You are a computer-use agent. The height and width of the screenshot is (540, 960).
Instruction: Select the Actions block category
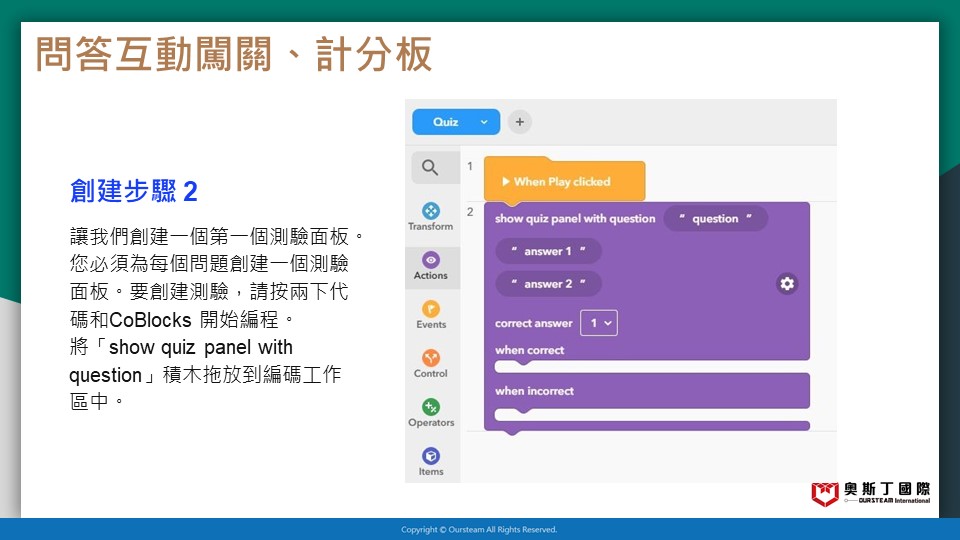[430, 266]
